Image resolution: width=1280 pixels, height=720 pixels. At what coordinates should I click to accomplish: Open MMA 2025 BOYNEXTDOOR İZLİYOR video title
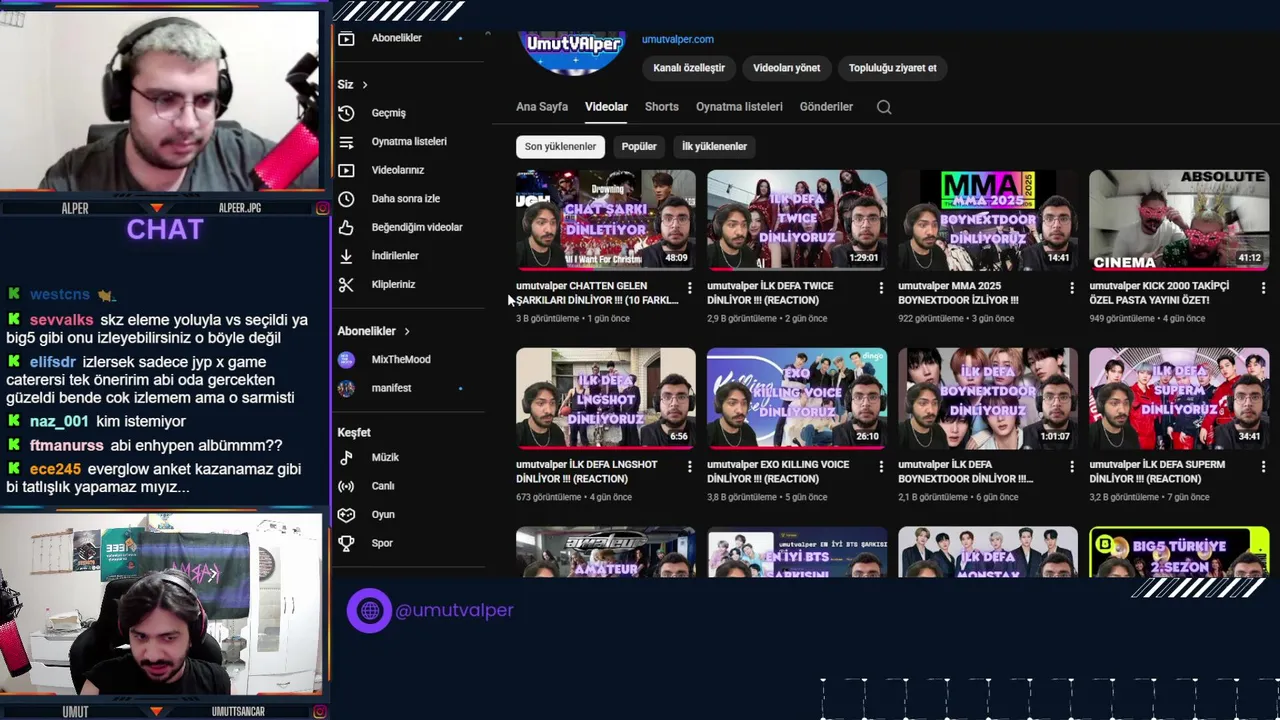958,293
